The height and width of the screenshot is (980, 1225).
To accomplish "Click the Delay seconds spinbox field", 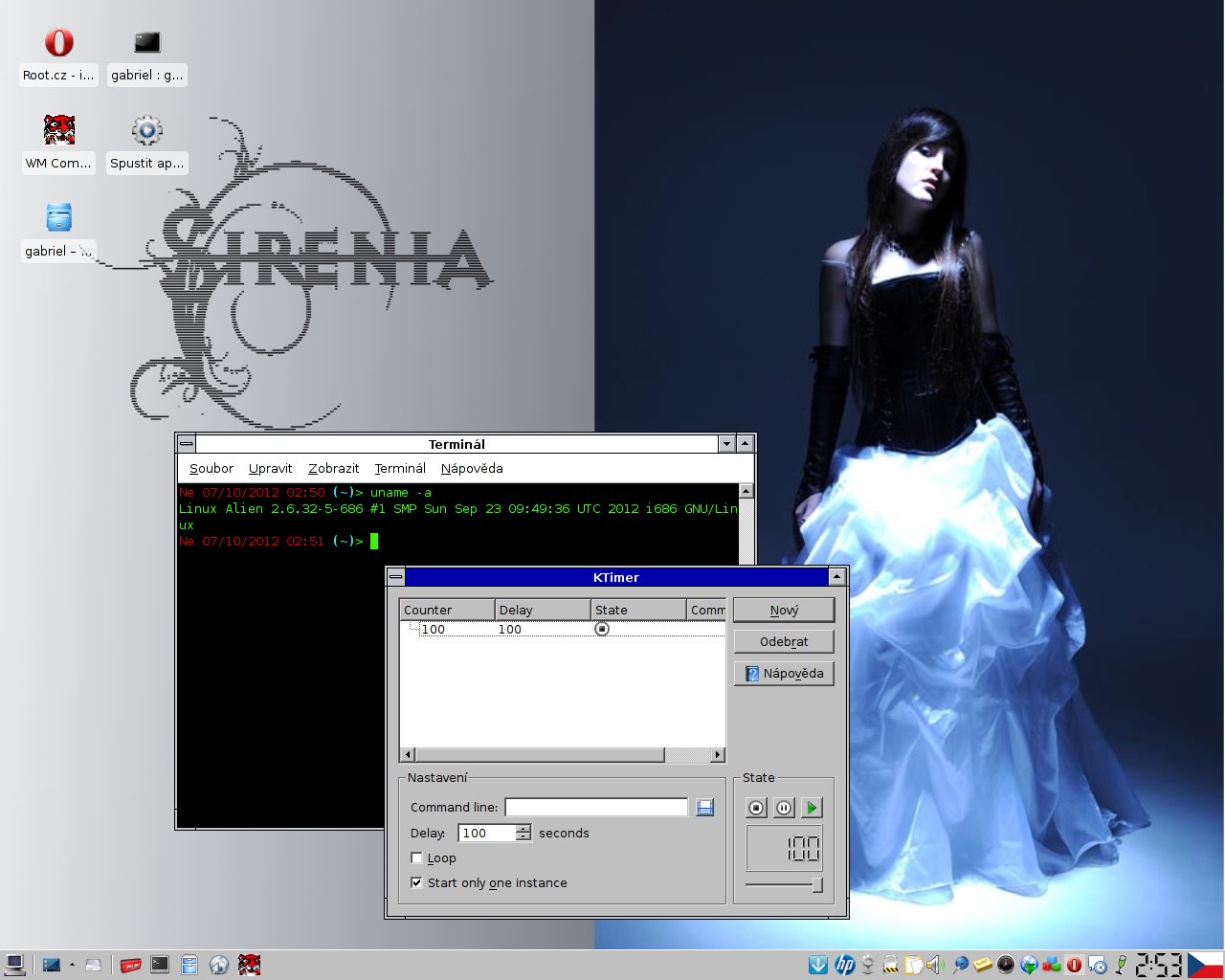I will coord(487,833).
